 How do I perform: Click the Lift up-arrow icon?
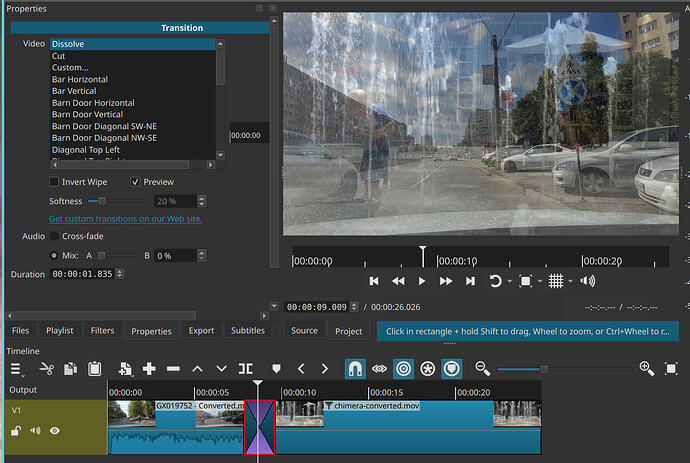(x=197, y=369)
